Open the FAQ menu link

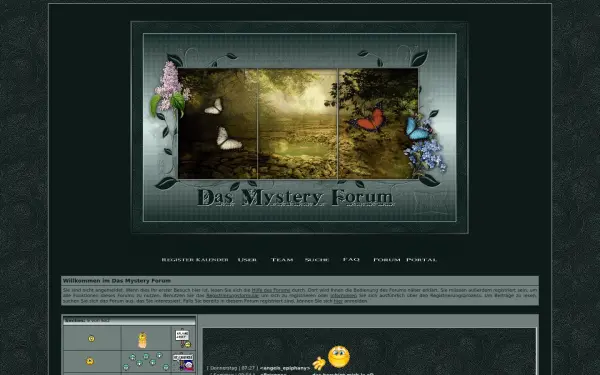click(x=351, y=259)
